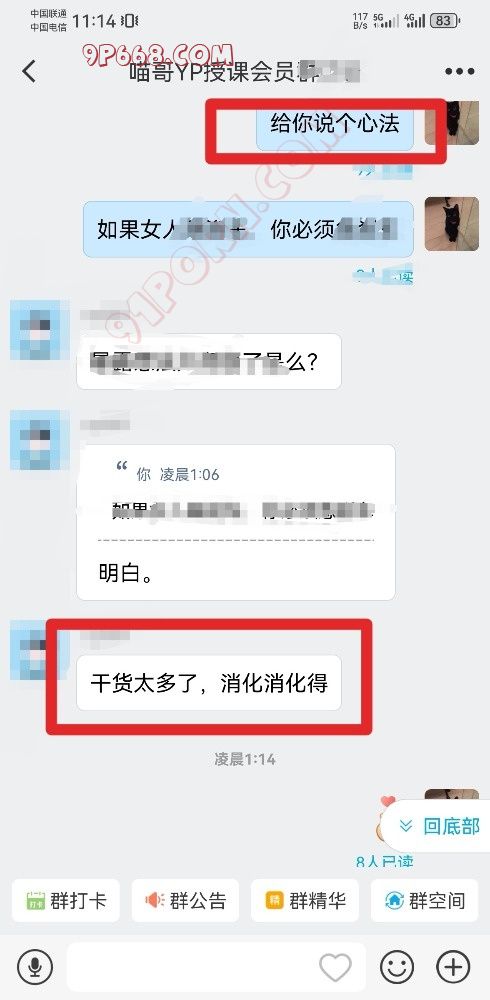The width and height of the screenshot is (490, 1000).
Task: Tap the heart icon in input bar
Action: coord(335,967)
